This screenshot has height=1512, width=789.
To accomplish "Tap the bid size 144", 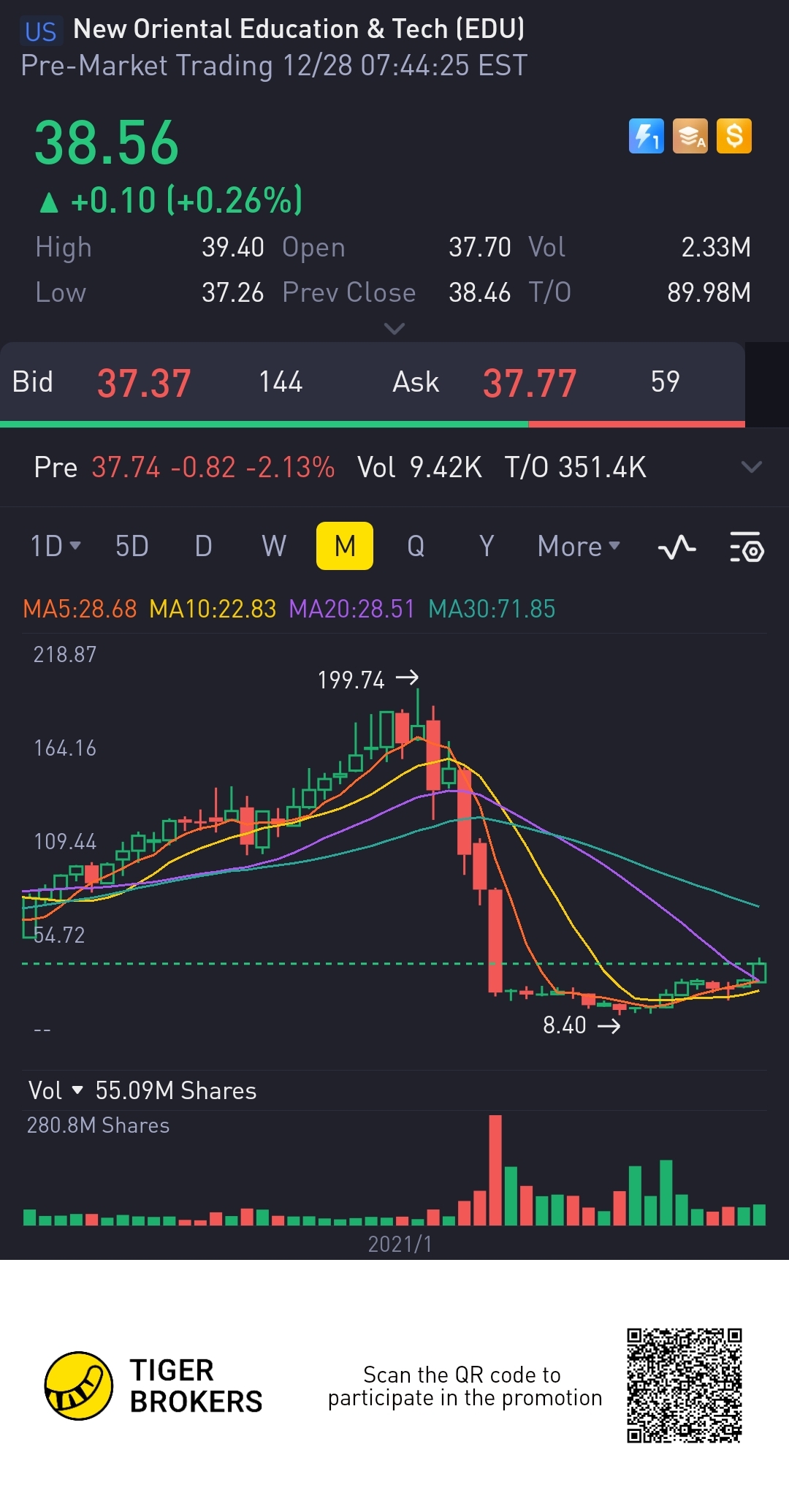I will pos(281,381).
